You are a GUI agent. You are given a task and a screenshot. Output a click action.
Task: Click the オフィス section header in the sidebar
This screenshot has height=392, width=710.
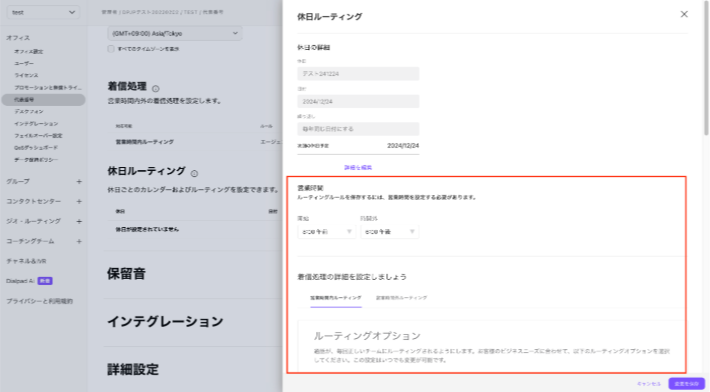click(18, 38)
